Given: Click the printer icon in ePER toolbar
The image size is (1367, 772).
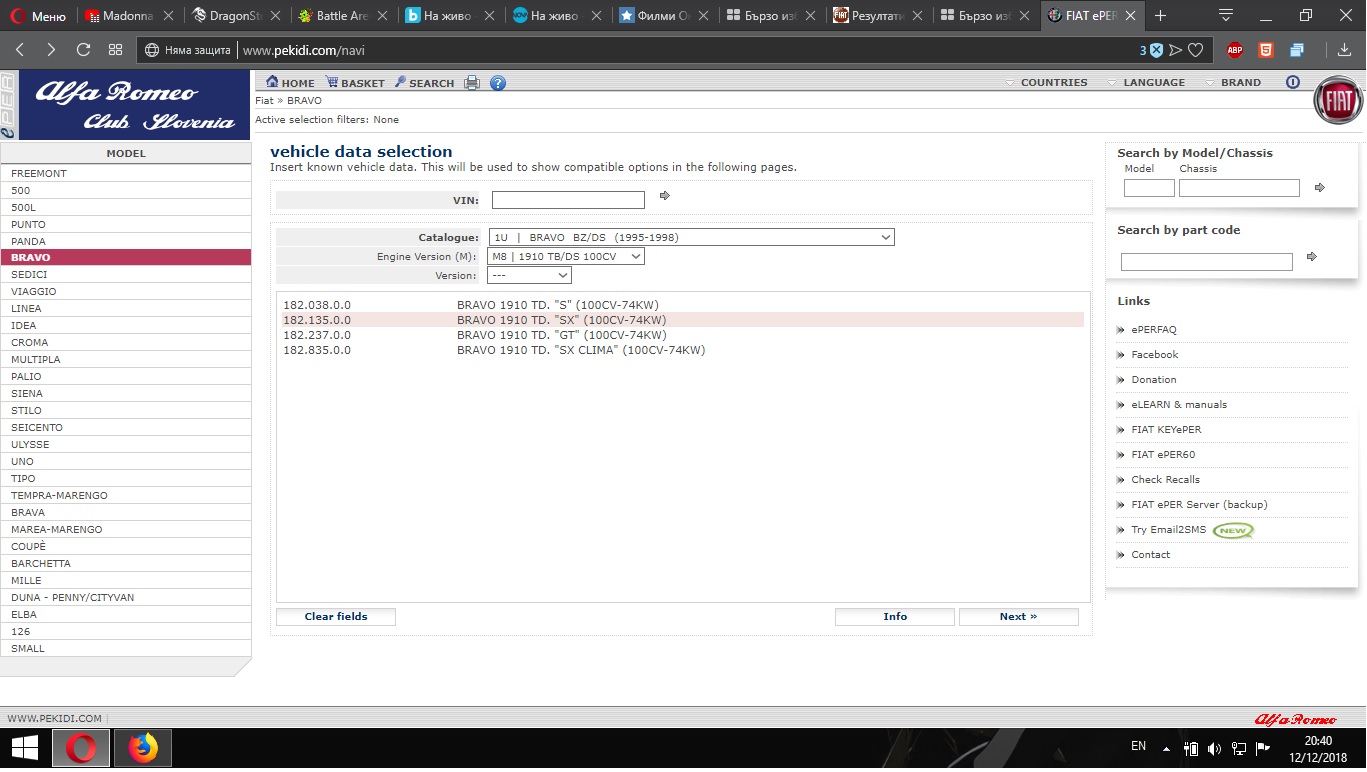Looking at the screenshot, I should [472, 83].
